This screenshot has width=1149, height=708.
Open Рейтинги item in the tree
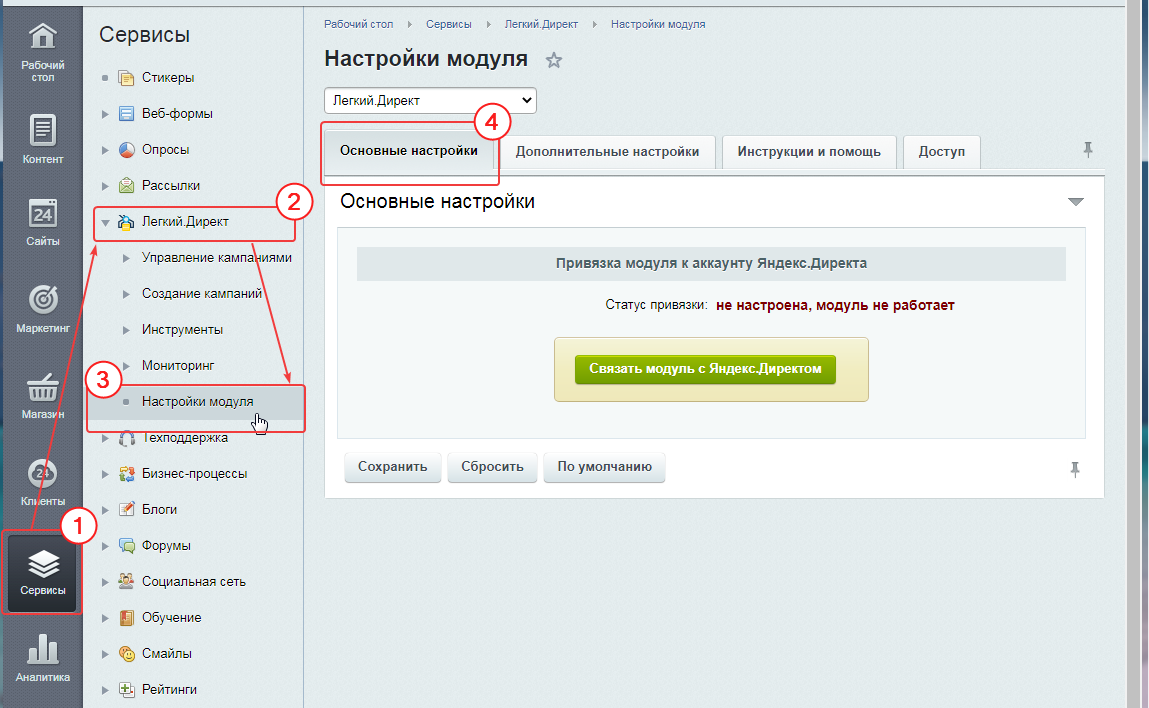pyautogui.click(x=169, y=690)
